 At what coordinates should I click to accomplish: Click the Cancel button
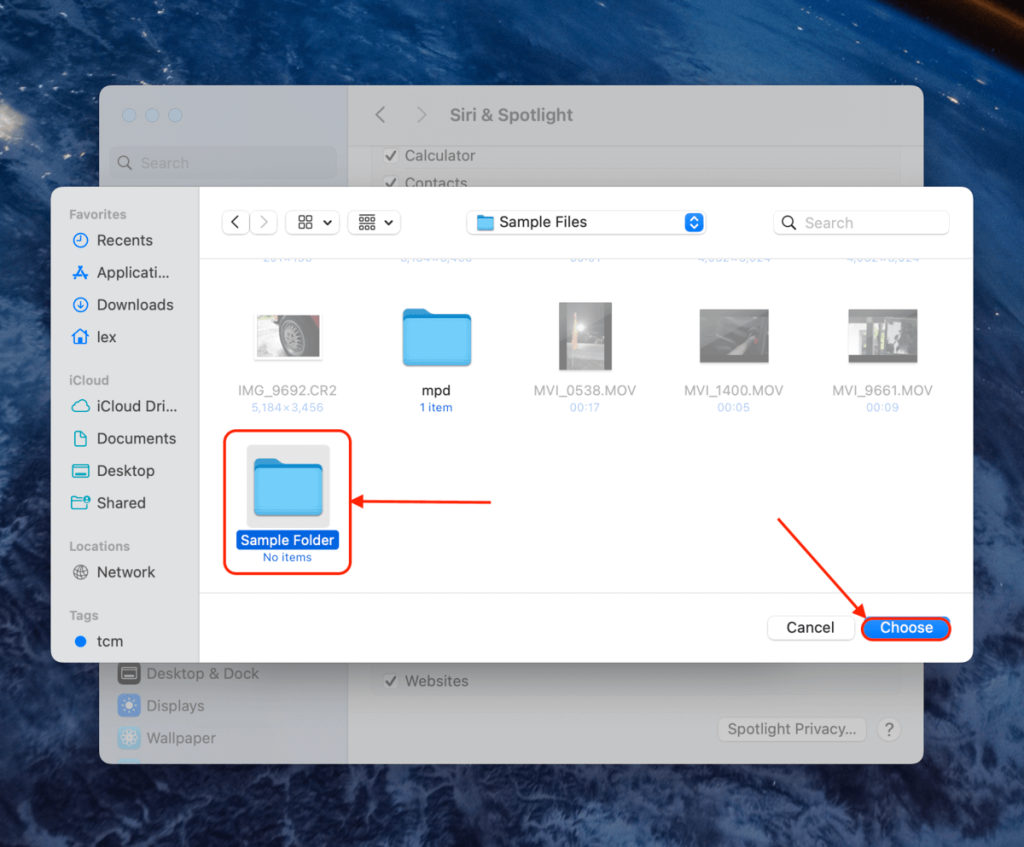click(810, 627)
